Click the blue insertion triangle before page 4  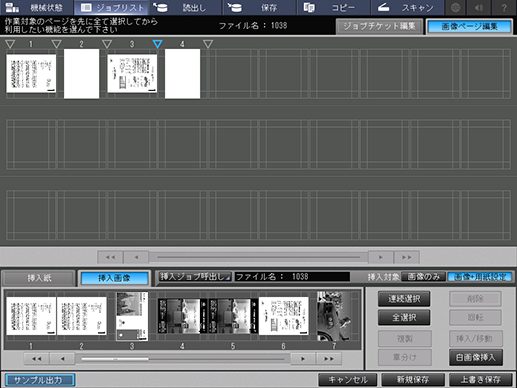pyautogui.click(x=158, y=44)
